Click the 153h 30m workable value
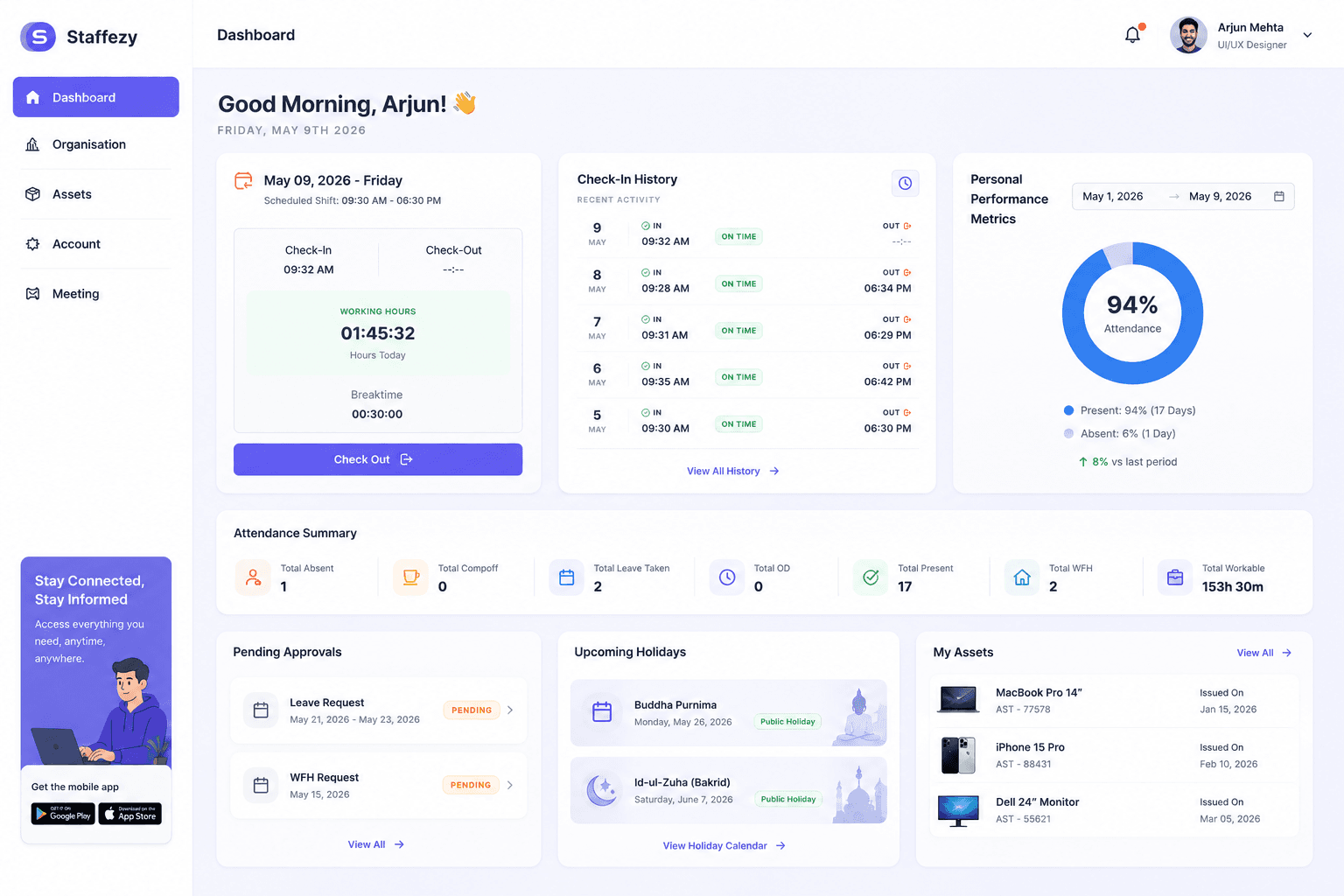 (x=1232, y=587)
